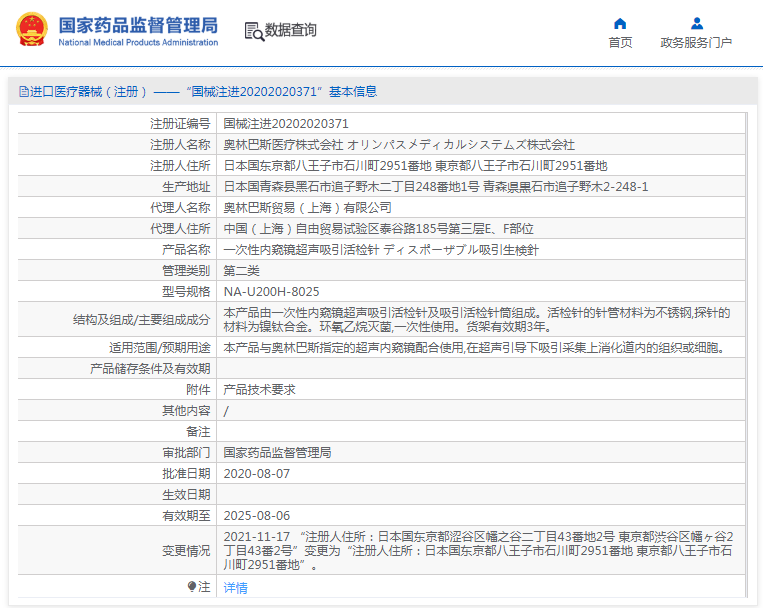Click the lightbulb icon beside 注
This screenshot has width=763, height=608.
pyautogui.click(x=192, y=586)
